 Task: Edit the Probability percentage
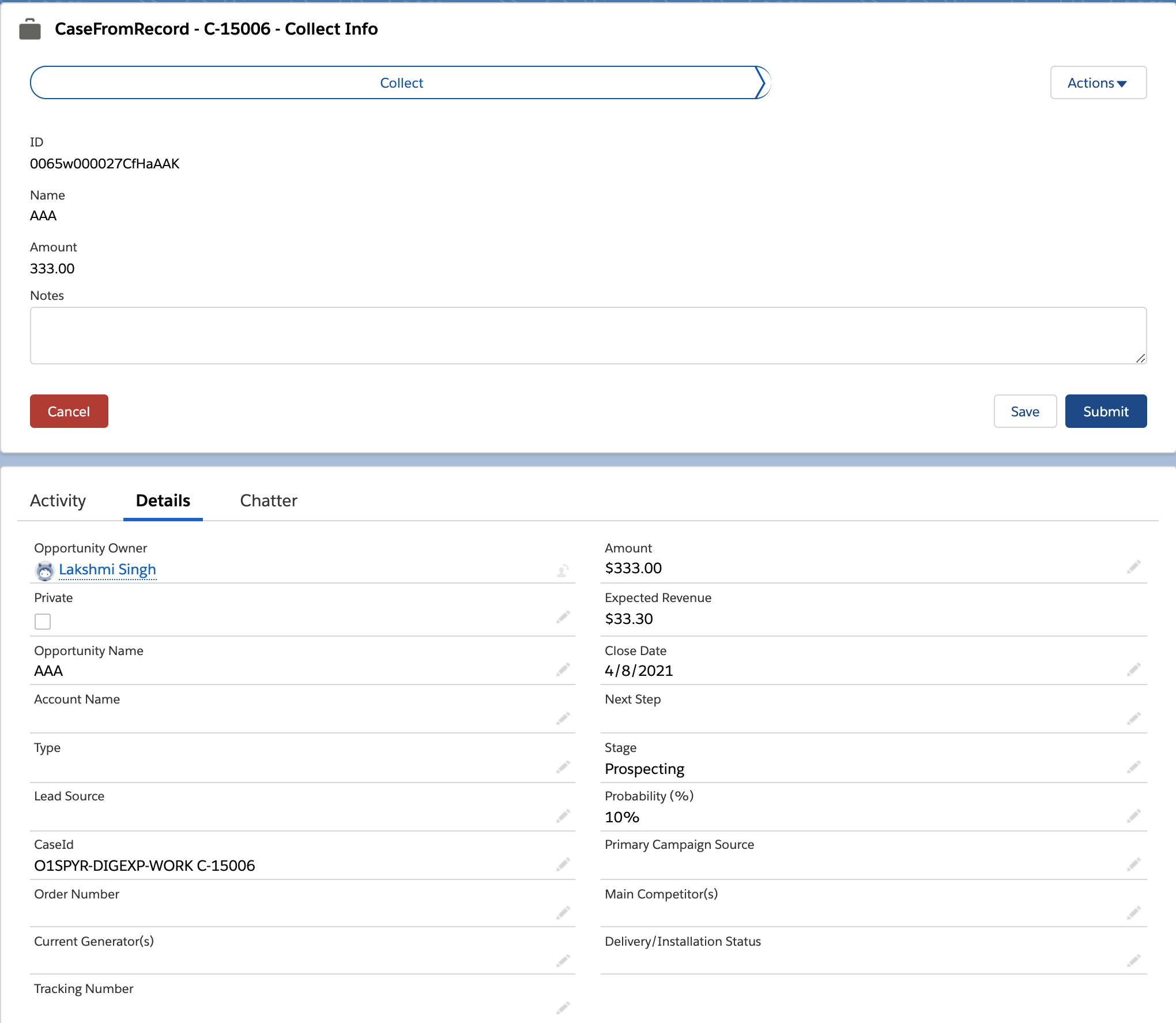coord(1133,816)
